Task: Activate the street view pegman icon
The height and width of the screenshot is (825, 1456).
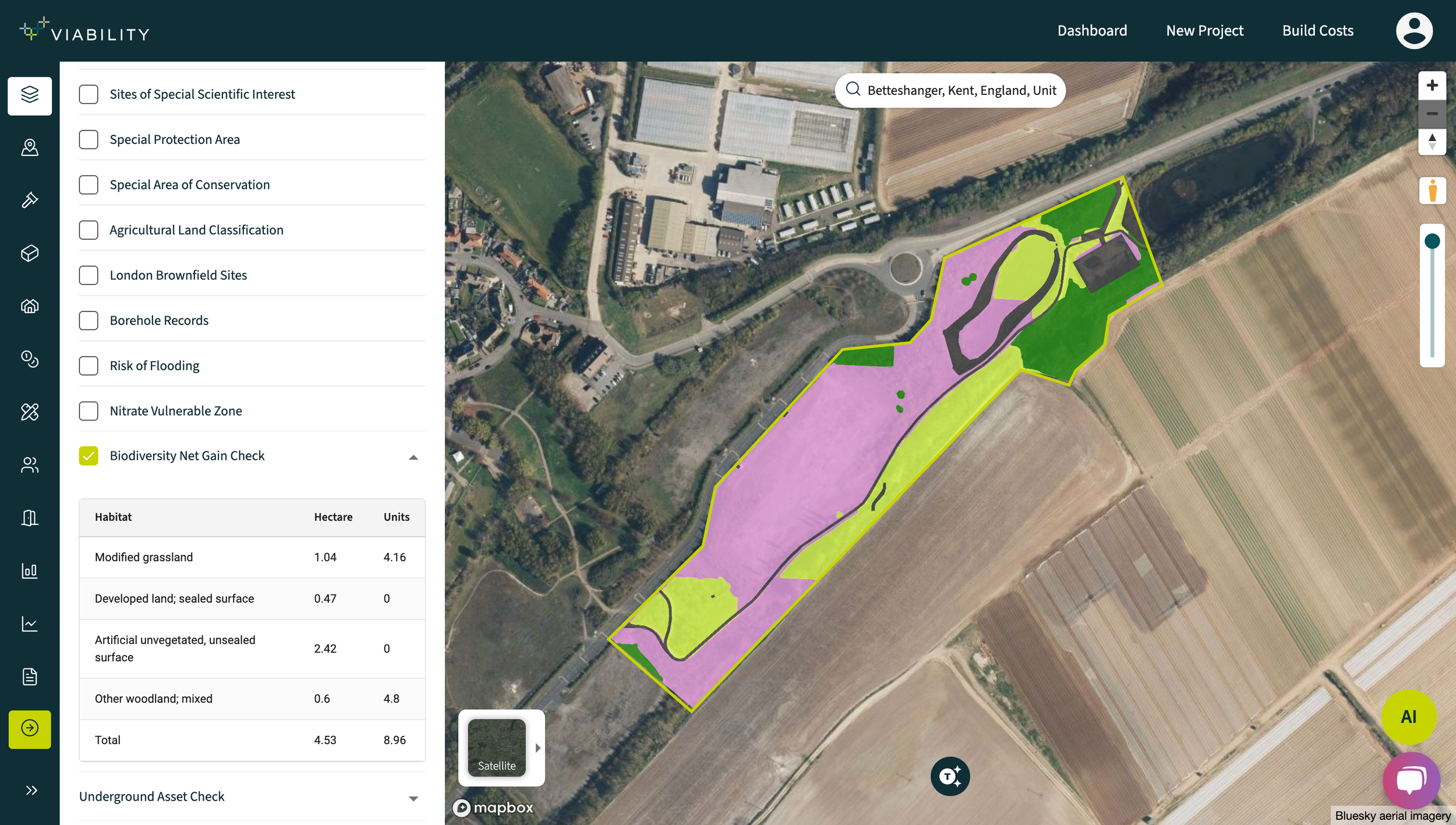Action: click(x=1432, y=190)
